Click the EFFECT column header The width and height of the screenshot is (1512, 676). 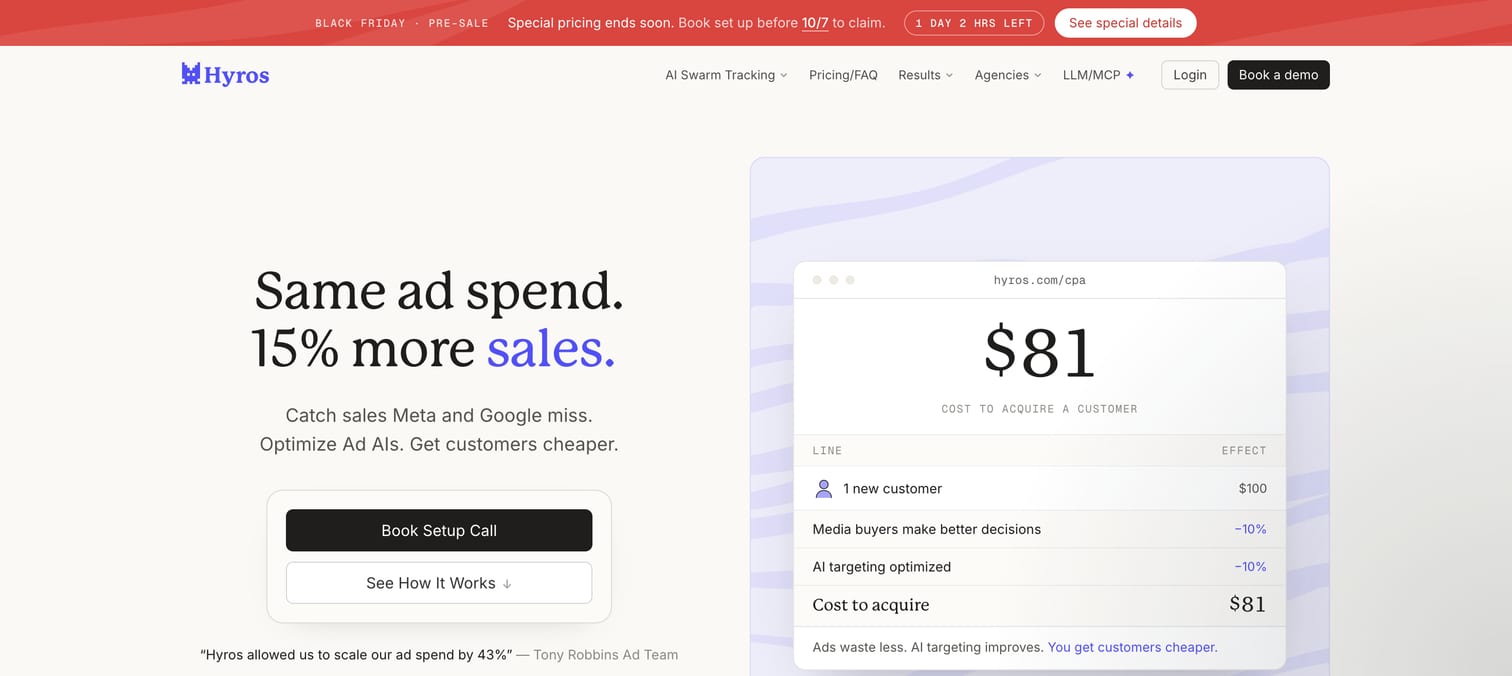coord(1244,451)
